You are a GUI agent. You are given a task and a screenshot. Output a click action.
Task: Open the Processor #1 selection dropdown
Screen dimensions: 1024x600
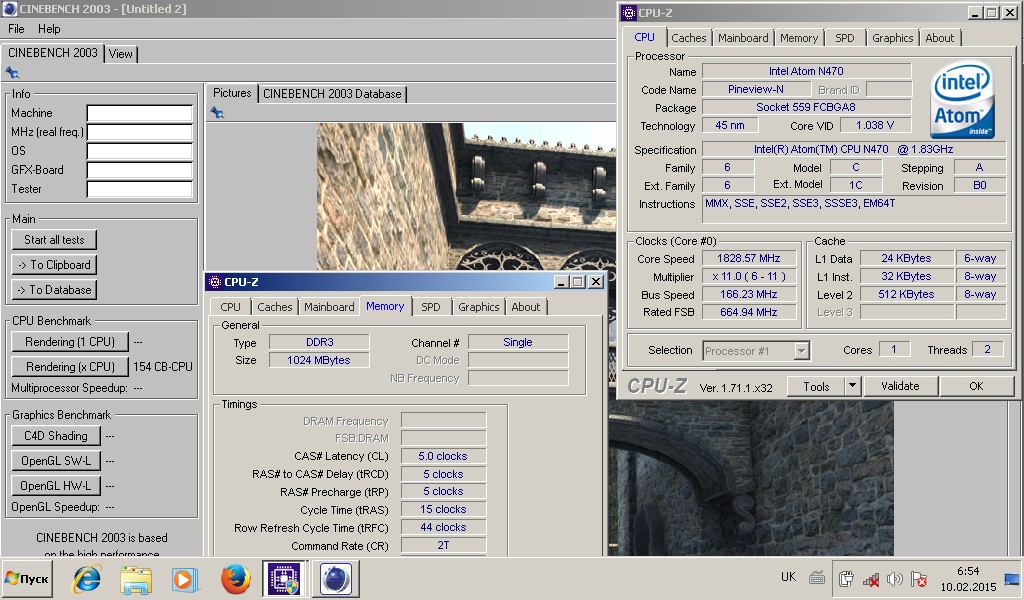[x=801, y=351]
